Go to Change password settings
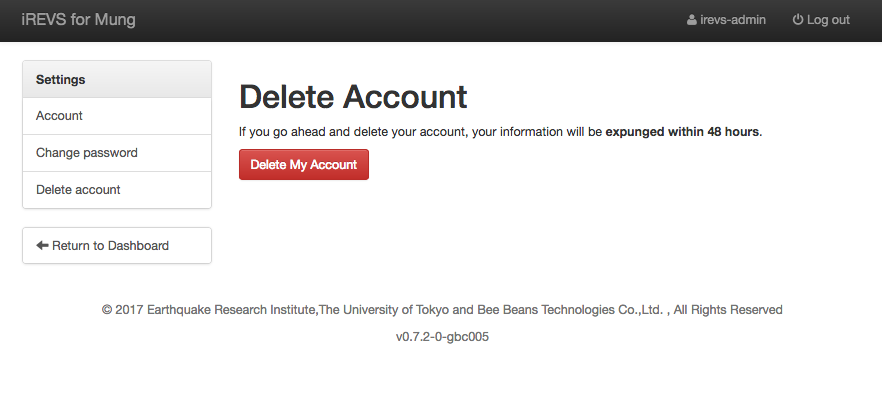882x408 pixels. tap(86, 153)
